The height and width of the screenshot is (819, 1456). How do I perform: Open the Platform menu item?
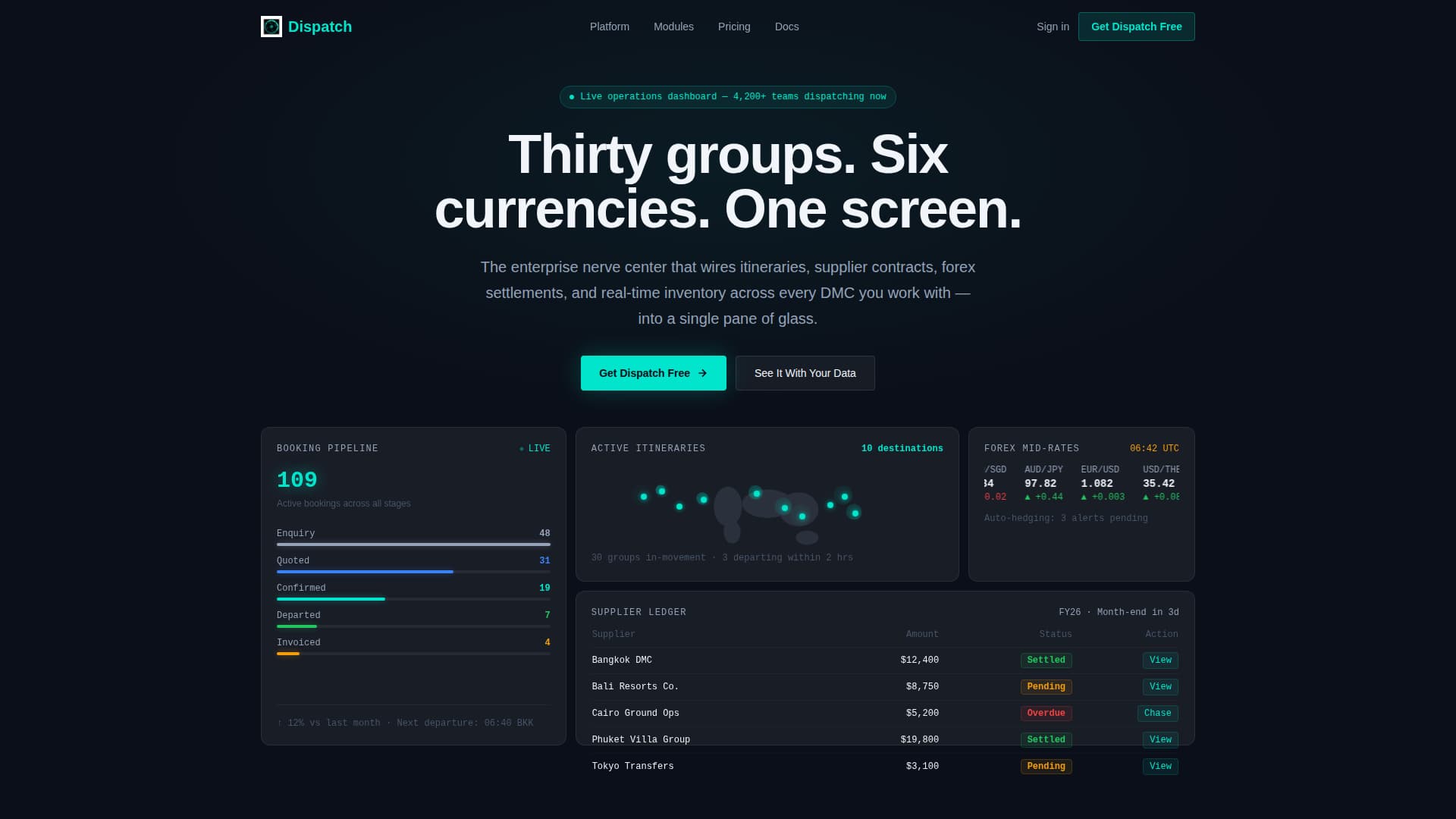click(610, 27)
